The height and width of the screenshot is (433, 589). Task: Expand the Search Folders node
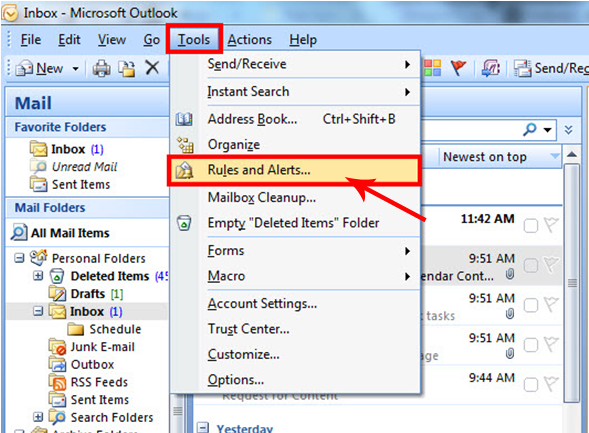(x=38, y=417)
